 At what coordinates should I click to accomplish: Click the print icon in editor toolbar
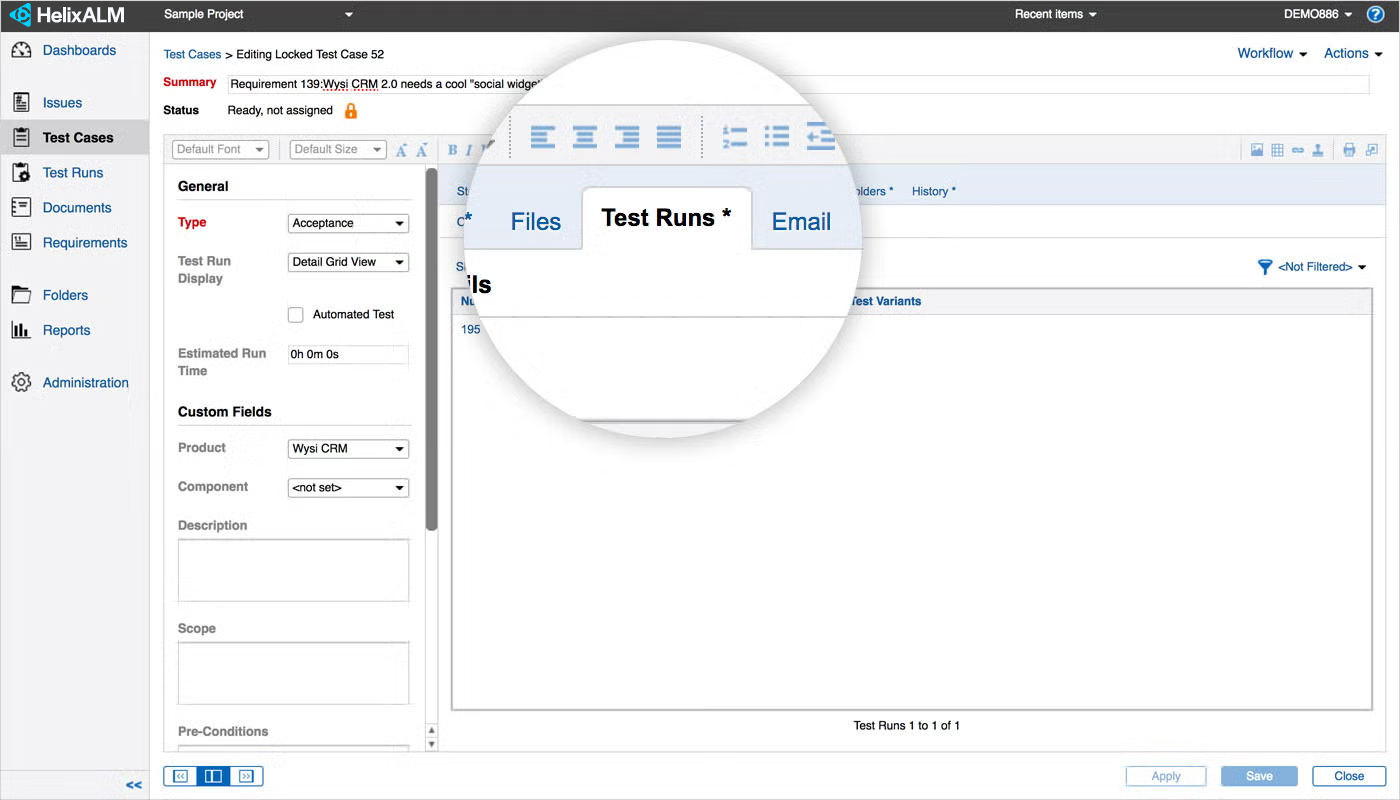click(x=1349, y=150)
